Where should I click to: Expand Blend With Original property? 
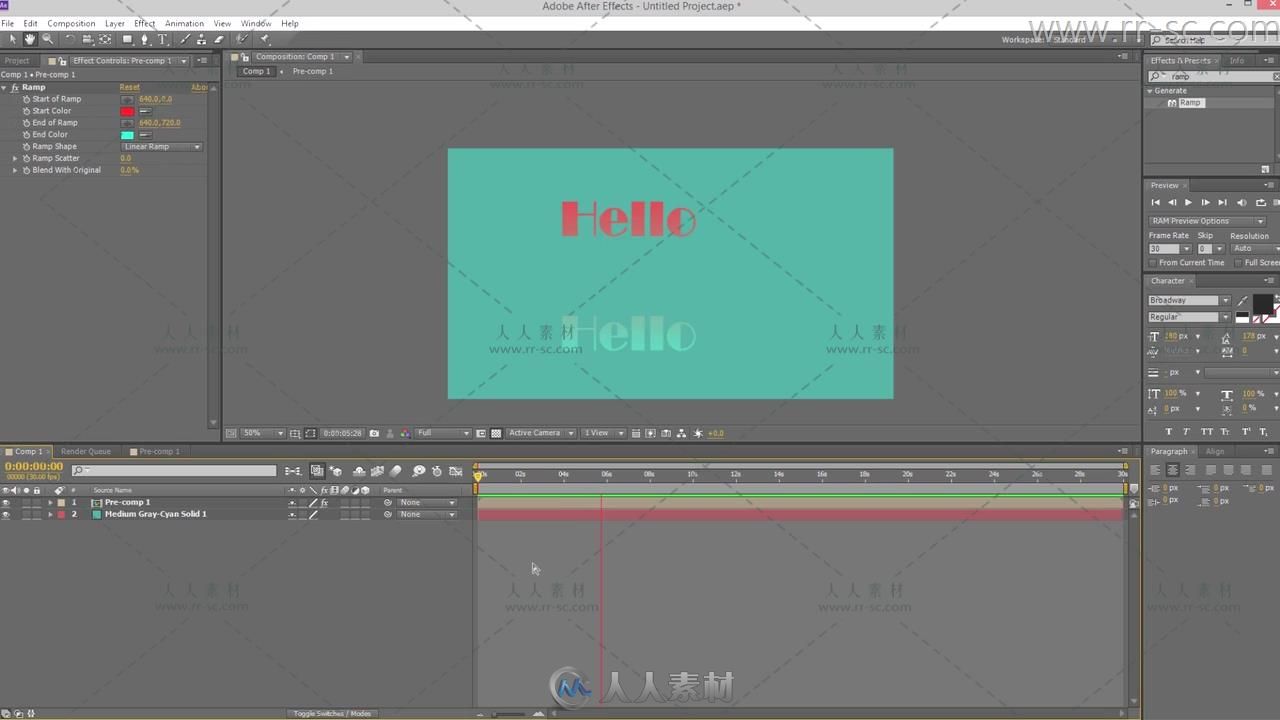[x=15, y=170]
